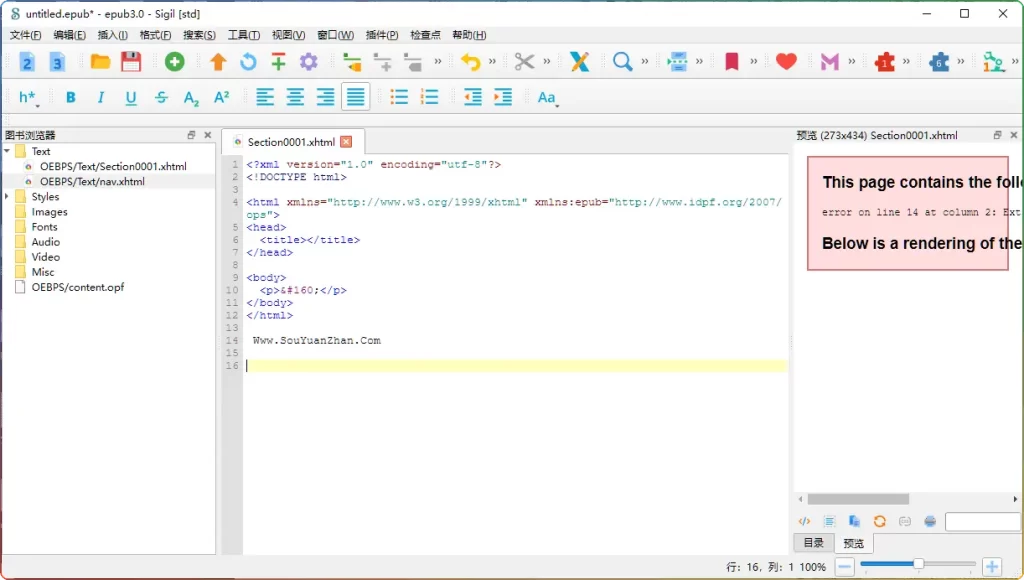This screenshot has width=1024, height=580.
Task: Open heading style h* dropdown
Action: click(29, 98)
